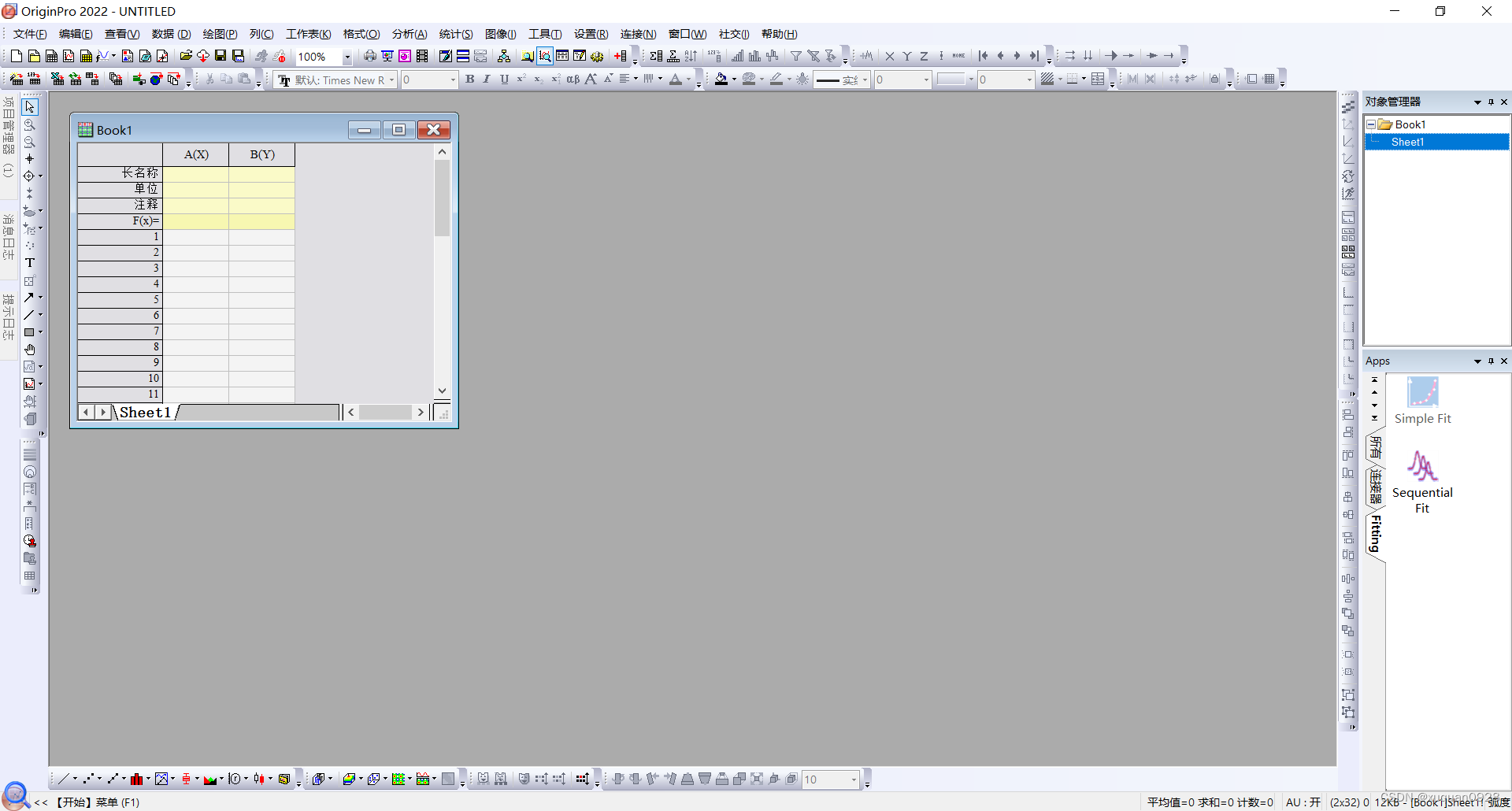Screen dimensions: 1512x811
Task: Click the Add Filter funnel icon
Action: [x=796, y=56]
